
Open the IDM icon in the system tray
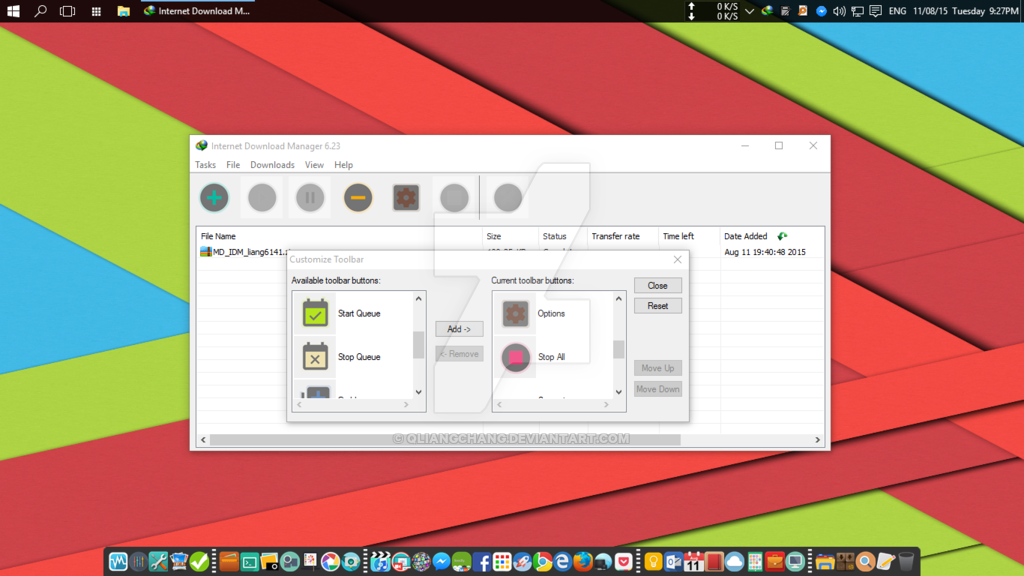pos(767,11)
